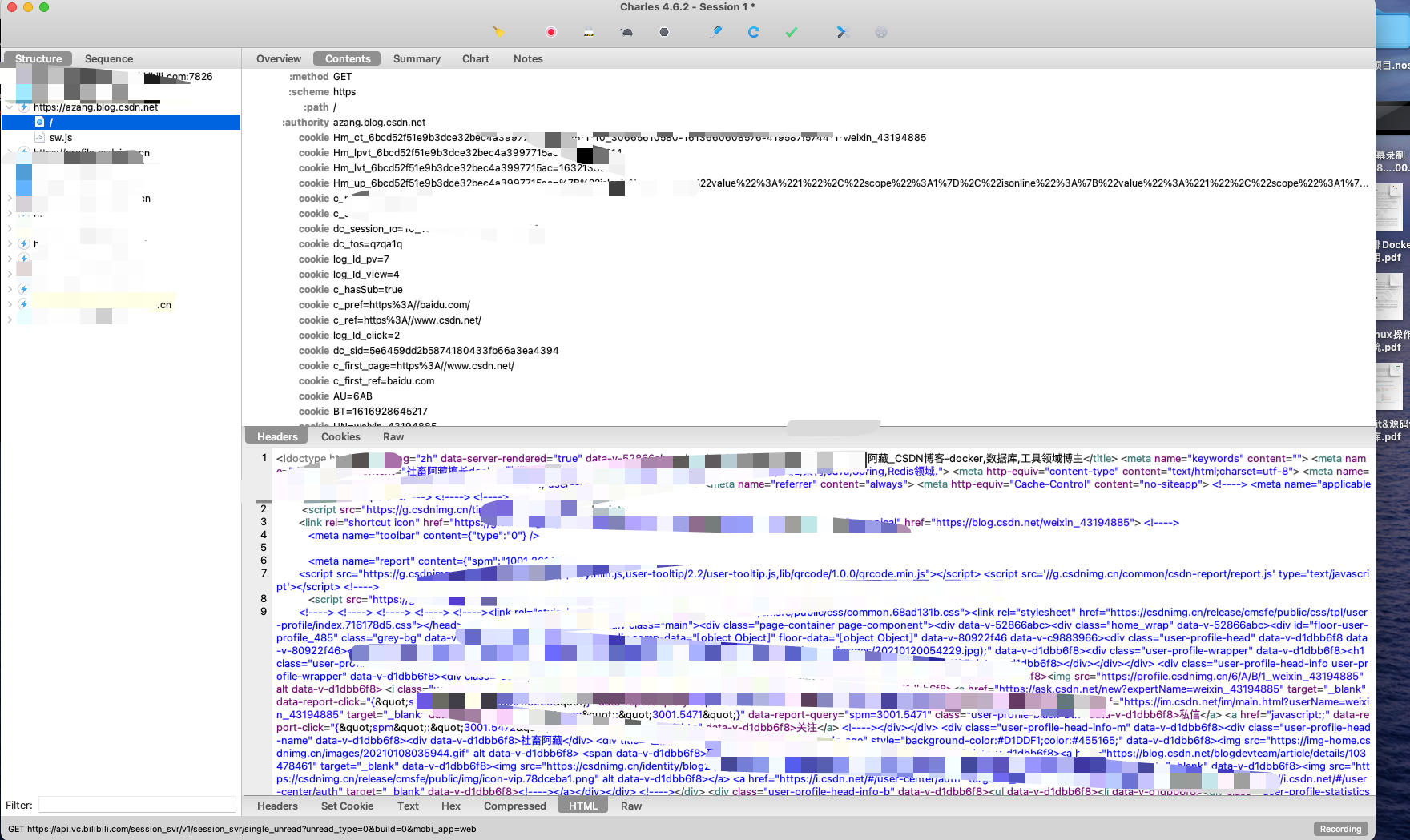Click line 4 meta name="toolbar" in HTML
Viewport: 1410px width, 840px height.
pos(423,535)
